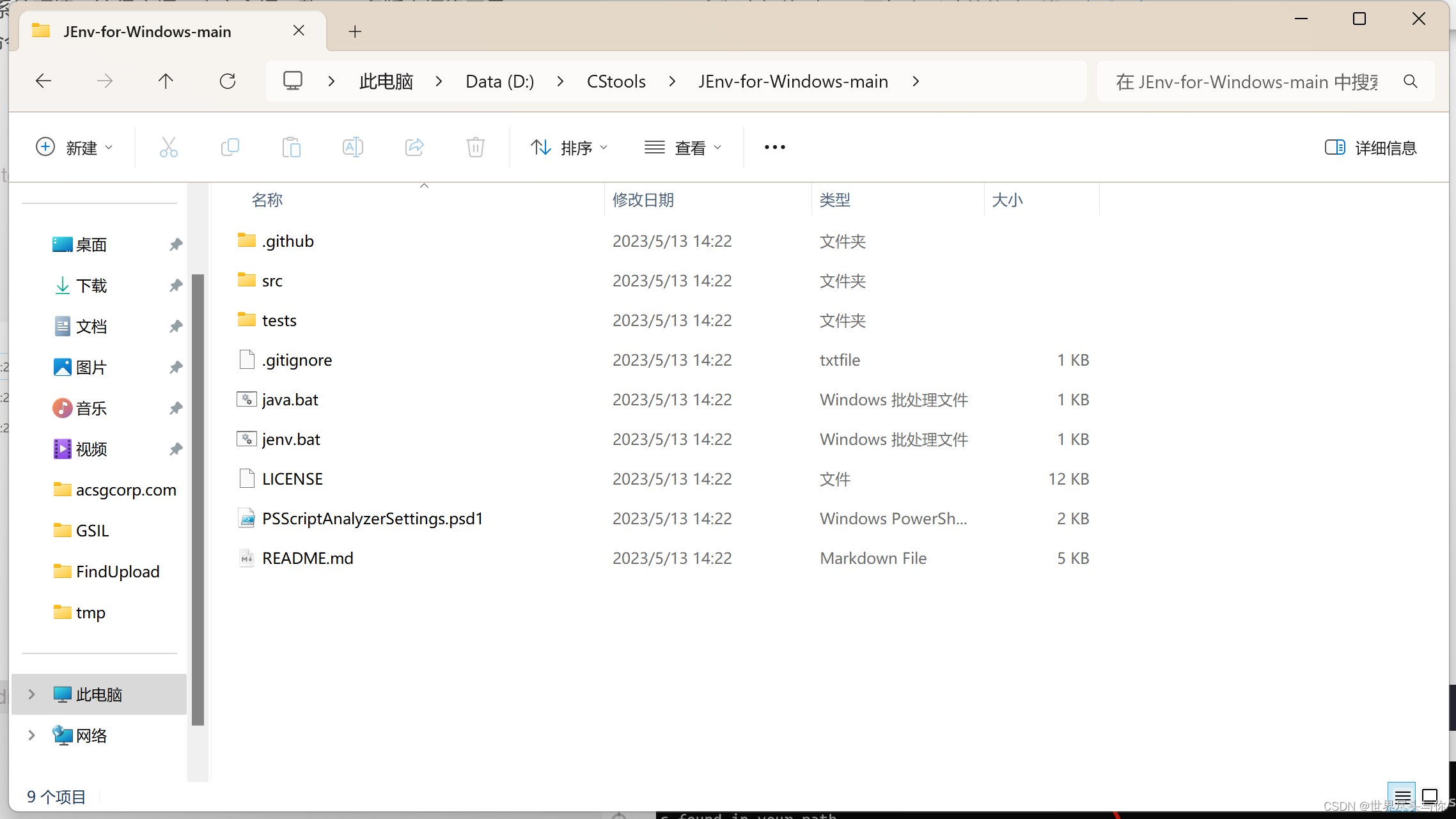Expand the 此电脑 tree node
Image resolution: width=1456 pixels, height=819 pixels.
(x=30, y=694)
